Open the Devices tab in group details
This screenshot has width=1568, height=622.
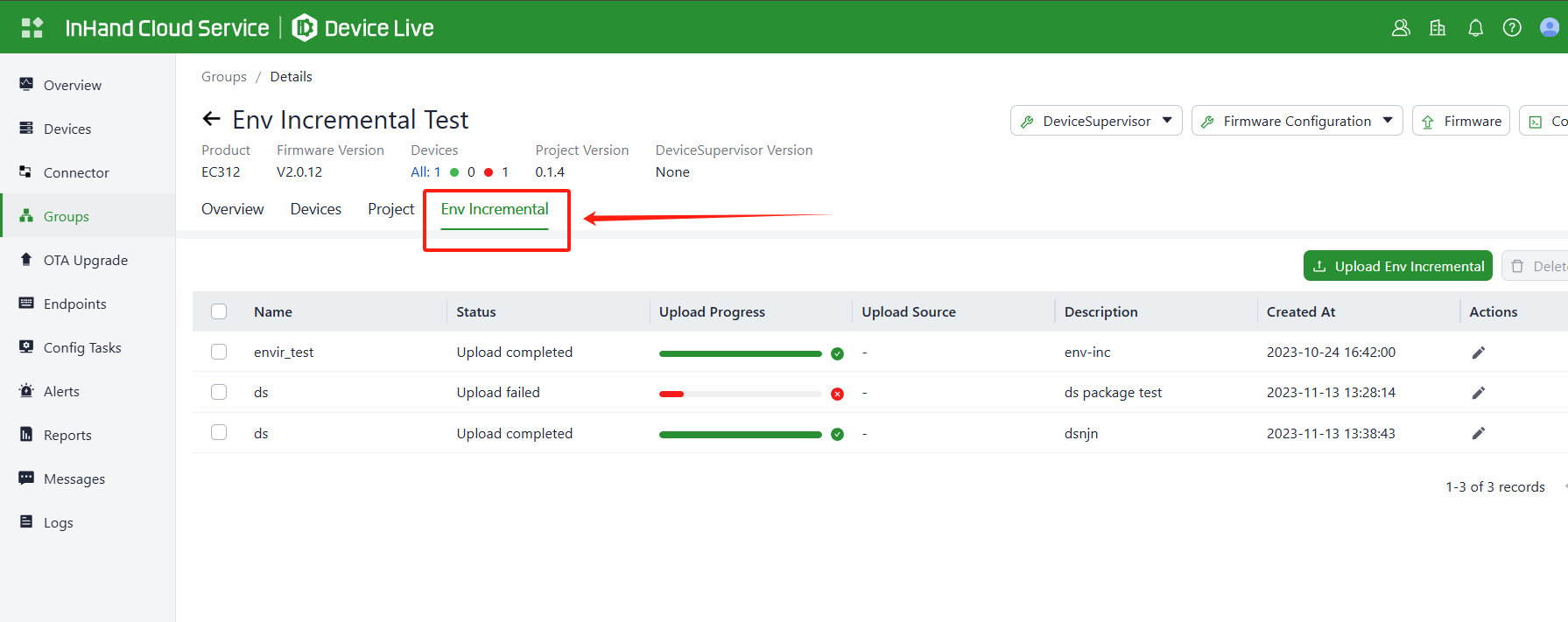point(315,209)
